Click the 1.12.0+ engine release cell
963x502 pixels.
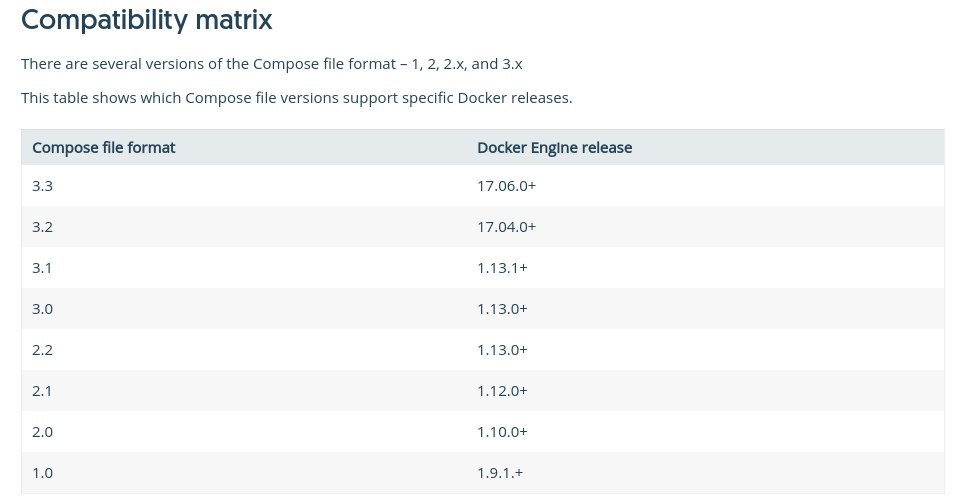(x=502, y=391)
